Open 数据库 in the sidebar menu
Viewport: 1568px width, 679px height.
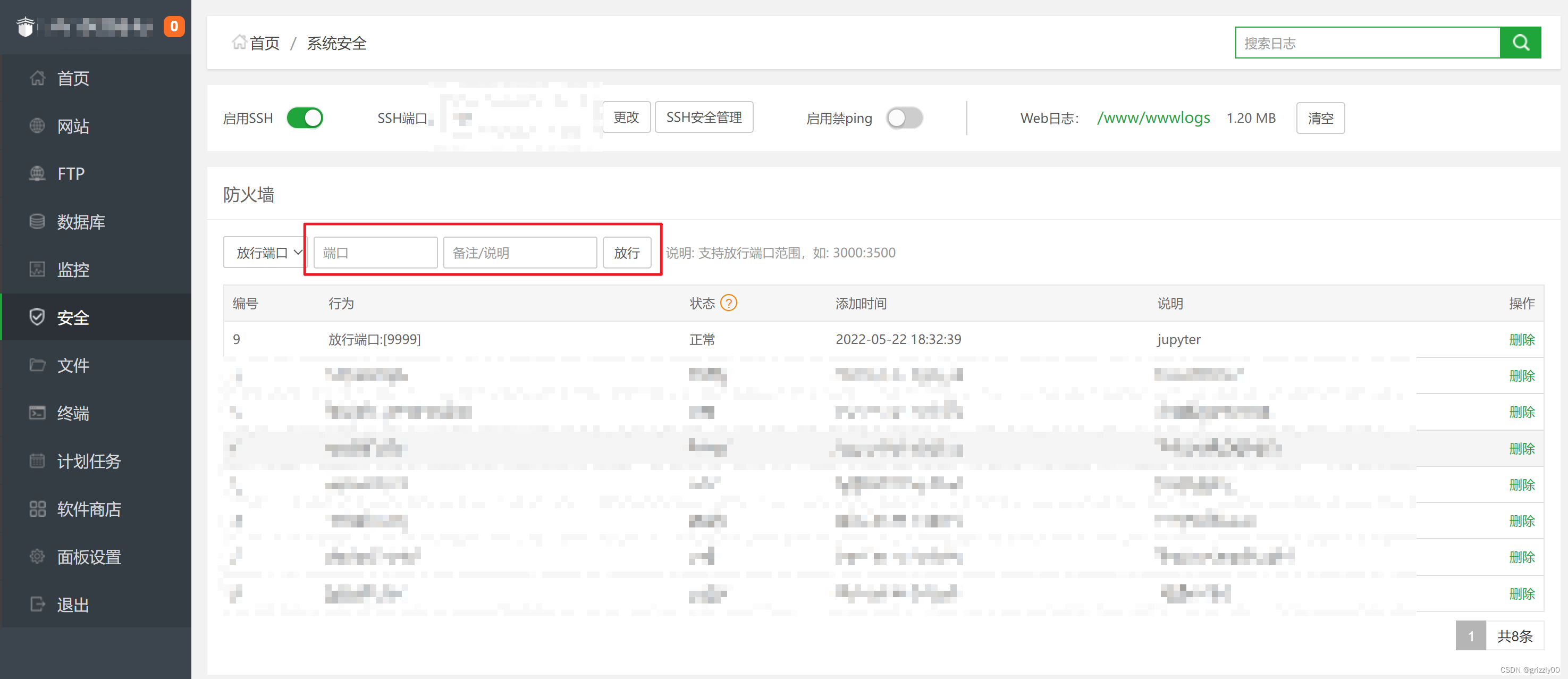click(81, 222)
